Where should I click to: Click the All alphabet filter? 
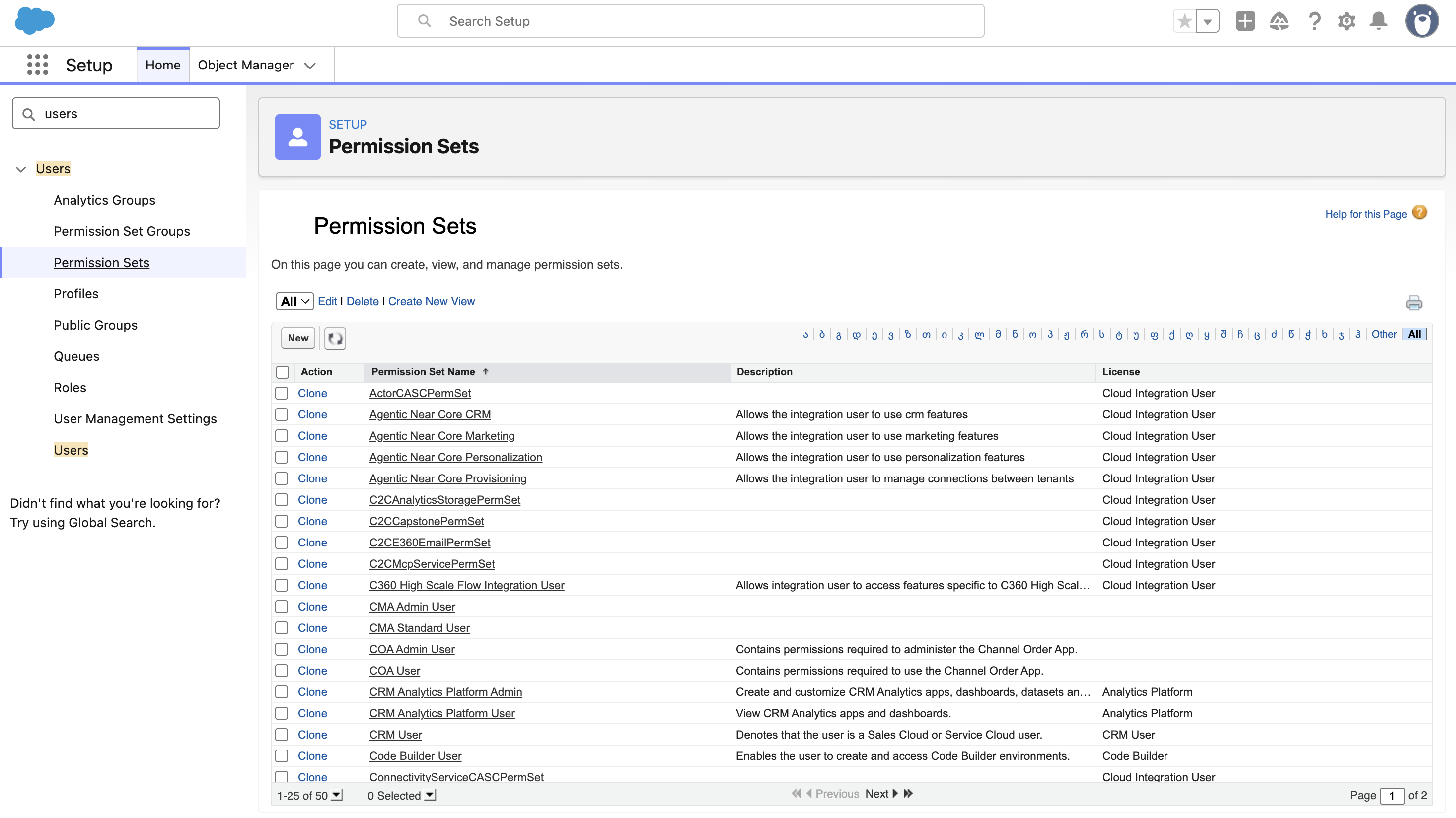[x=1414, y=334]
